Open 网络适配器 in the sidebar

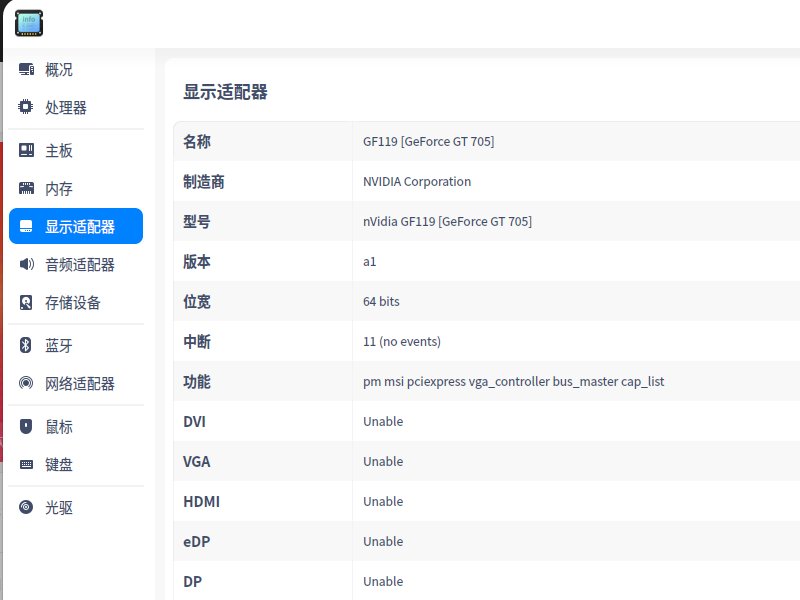click(x=76, y=383)
